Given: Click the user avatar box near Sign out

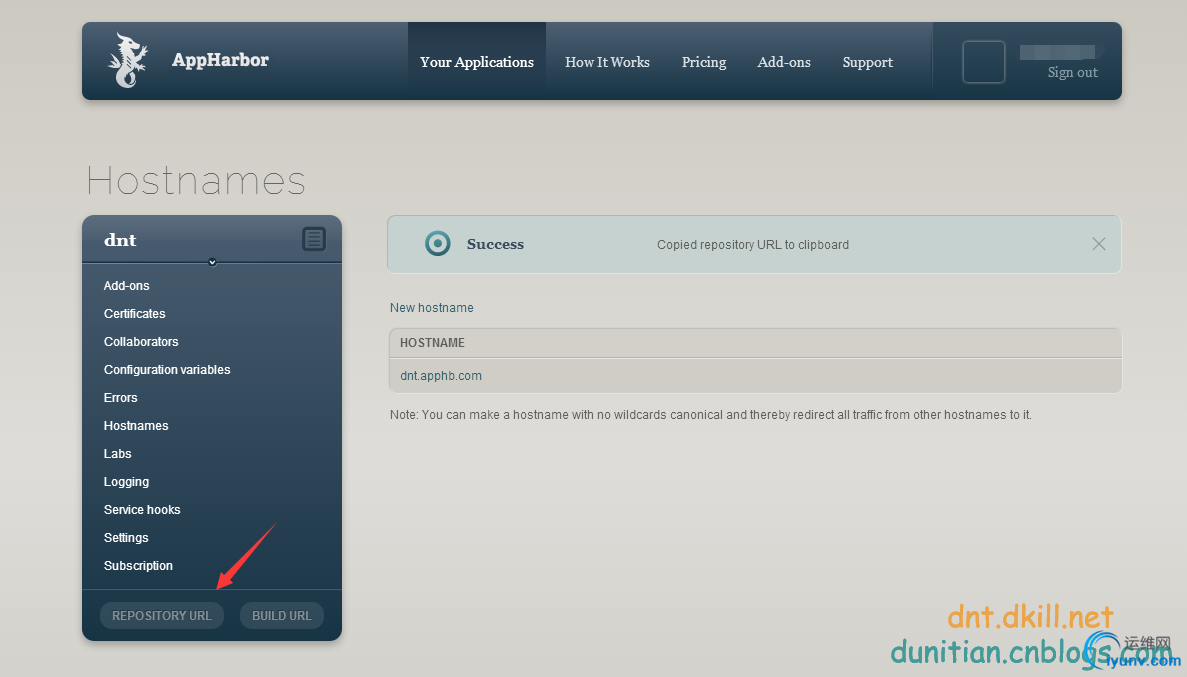Looking at the screenshot, I should coord(983,62).
